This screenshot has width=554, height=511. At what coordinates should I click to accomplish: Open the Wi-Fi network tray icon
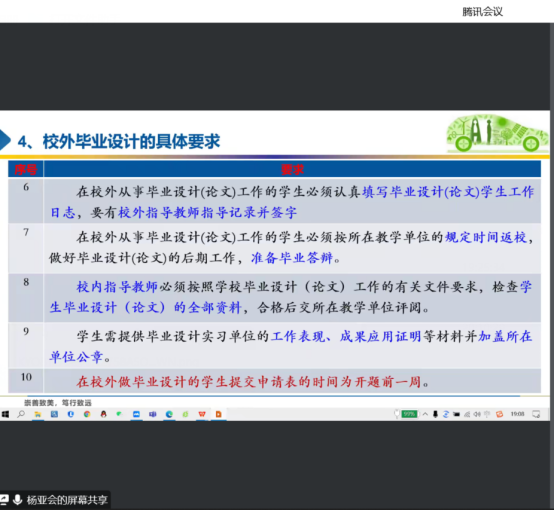pyautogui.click(x=467, y=414)
